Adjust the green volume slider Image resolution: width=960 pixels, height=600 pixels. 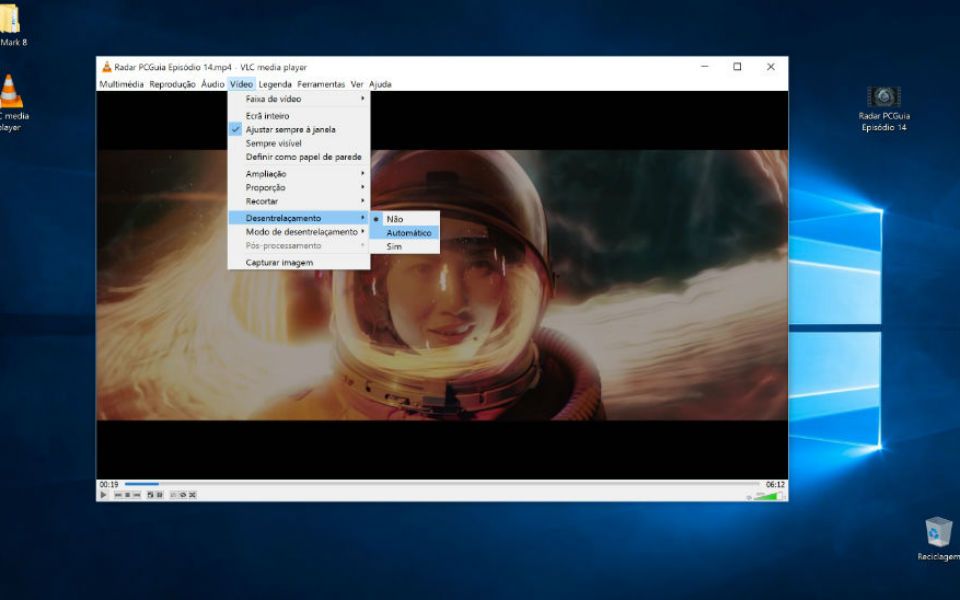coord(769,495)
